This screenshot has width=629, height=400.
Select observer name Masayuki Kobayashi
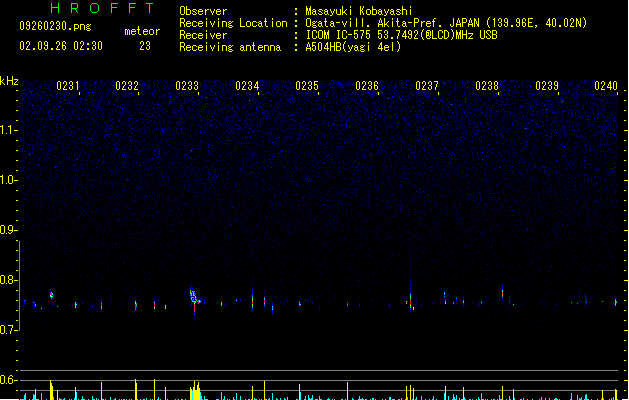359,11
